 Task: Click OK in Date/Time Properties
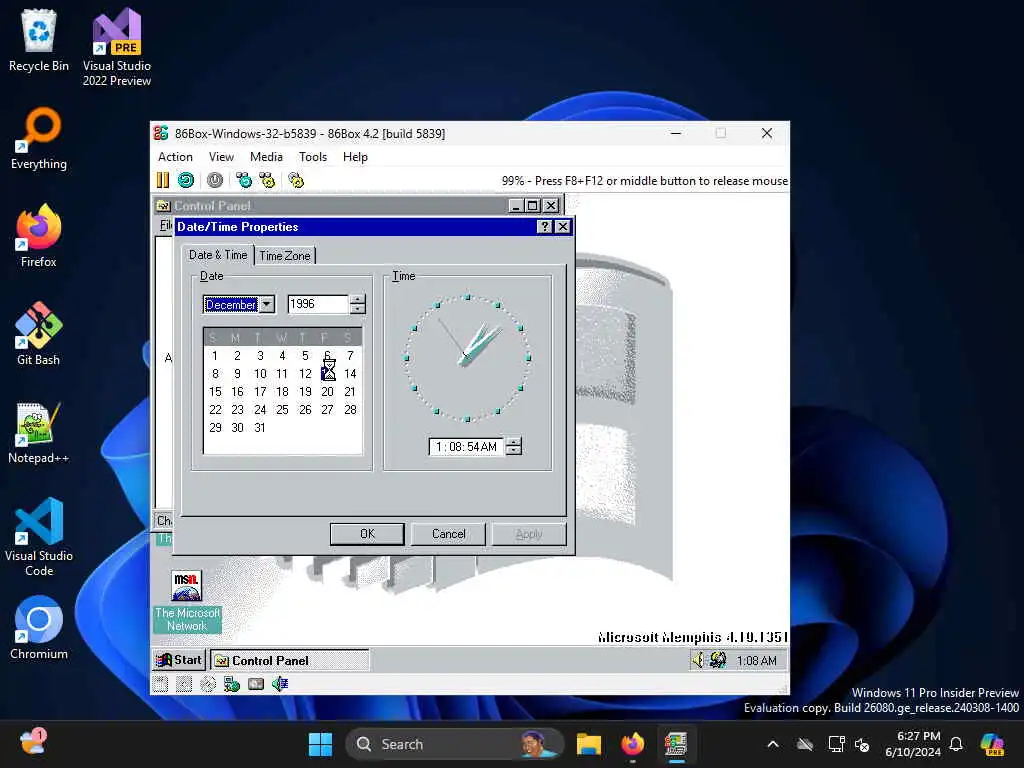[x=367, y=534]
